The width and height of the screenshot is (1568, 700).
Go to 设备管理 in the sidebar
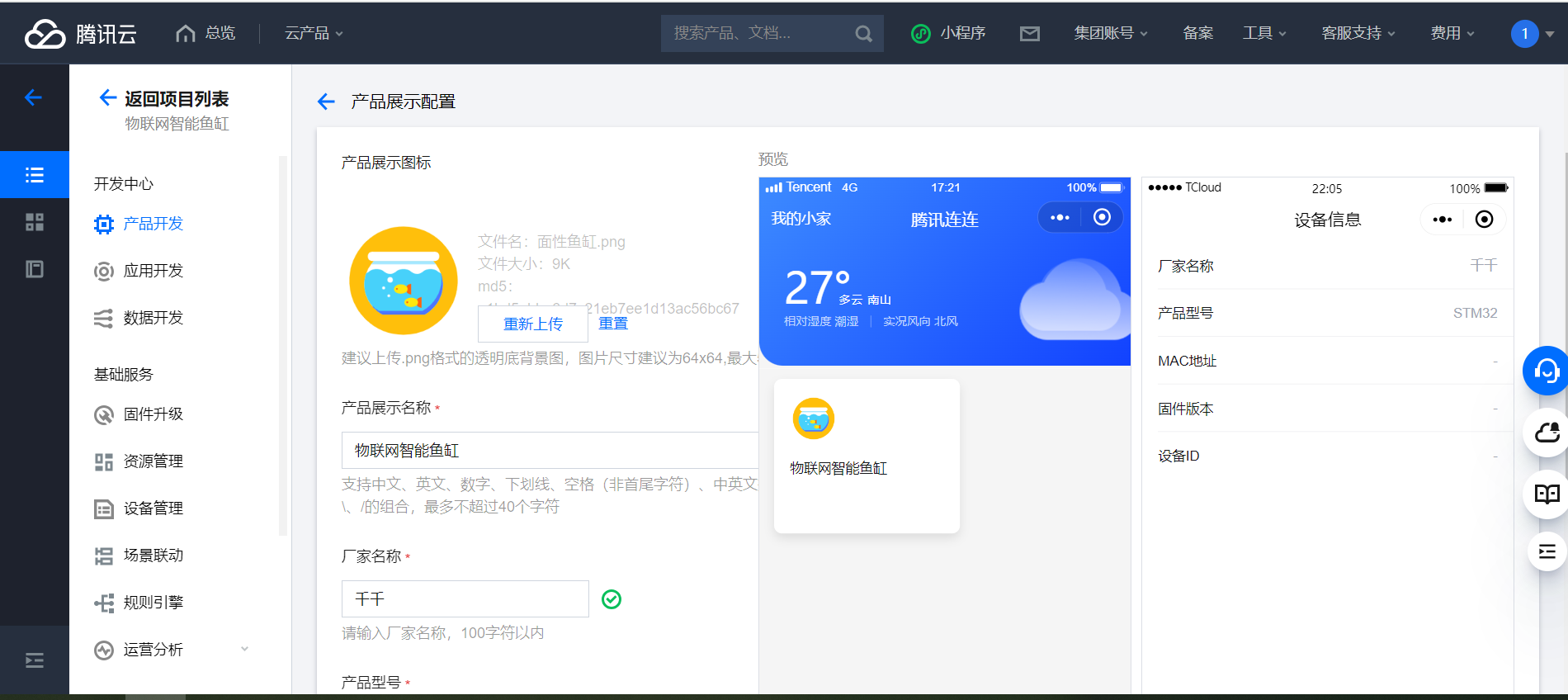tap(153, 508)
